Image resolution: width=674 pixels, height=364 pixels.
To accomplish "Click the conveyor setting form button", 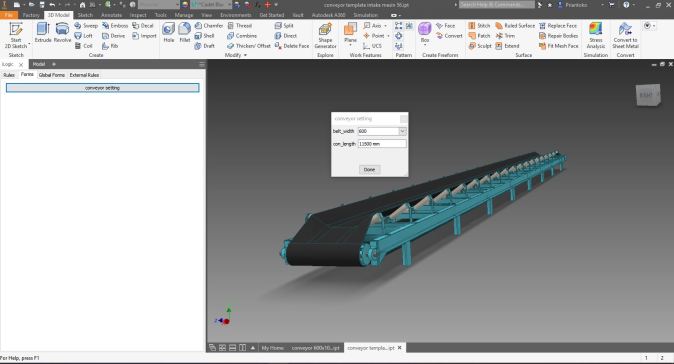I will tap(102, 88).
